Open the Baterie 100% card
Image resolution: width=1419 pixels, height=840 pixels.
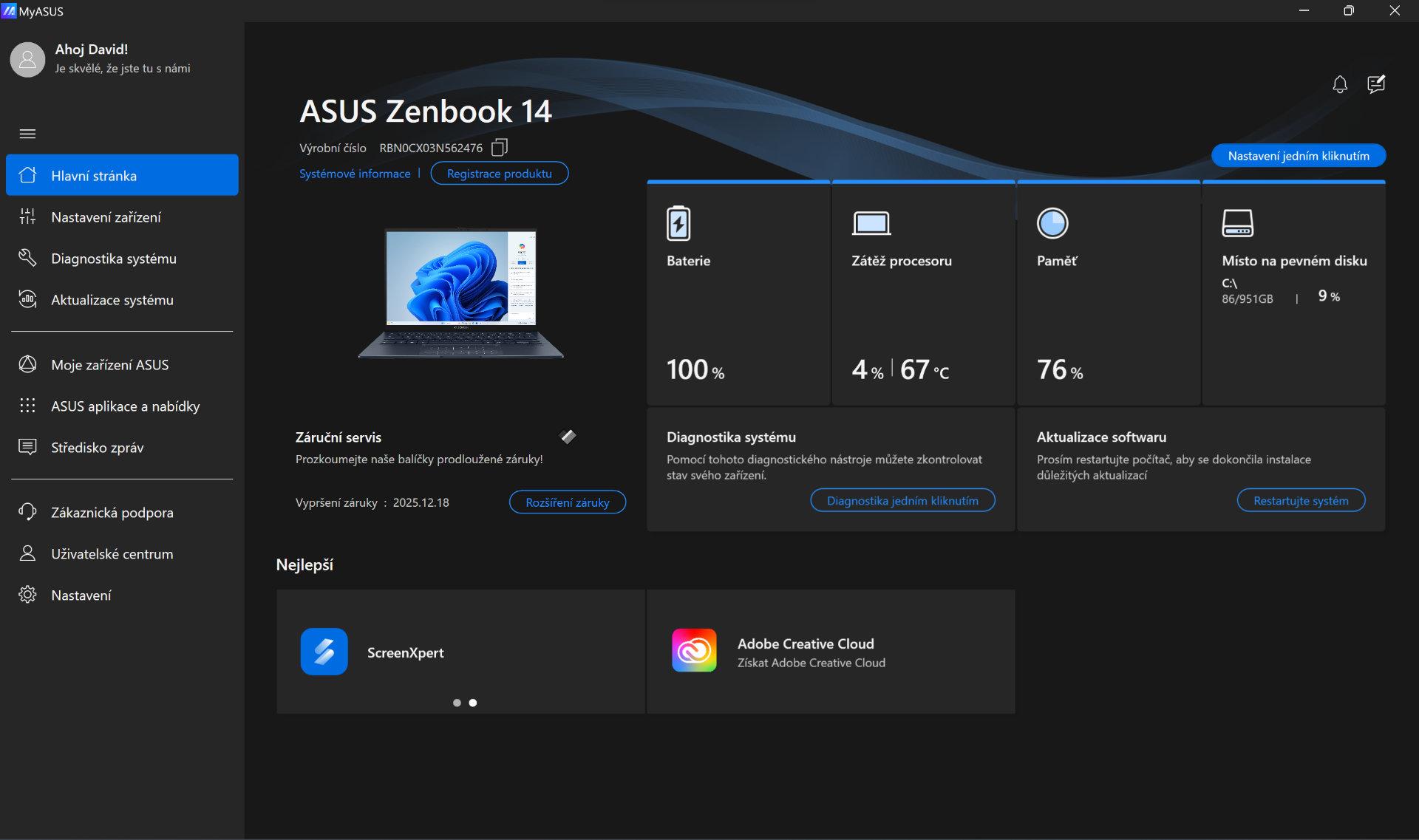pyautogui.click(x=738, y=293)
